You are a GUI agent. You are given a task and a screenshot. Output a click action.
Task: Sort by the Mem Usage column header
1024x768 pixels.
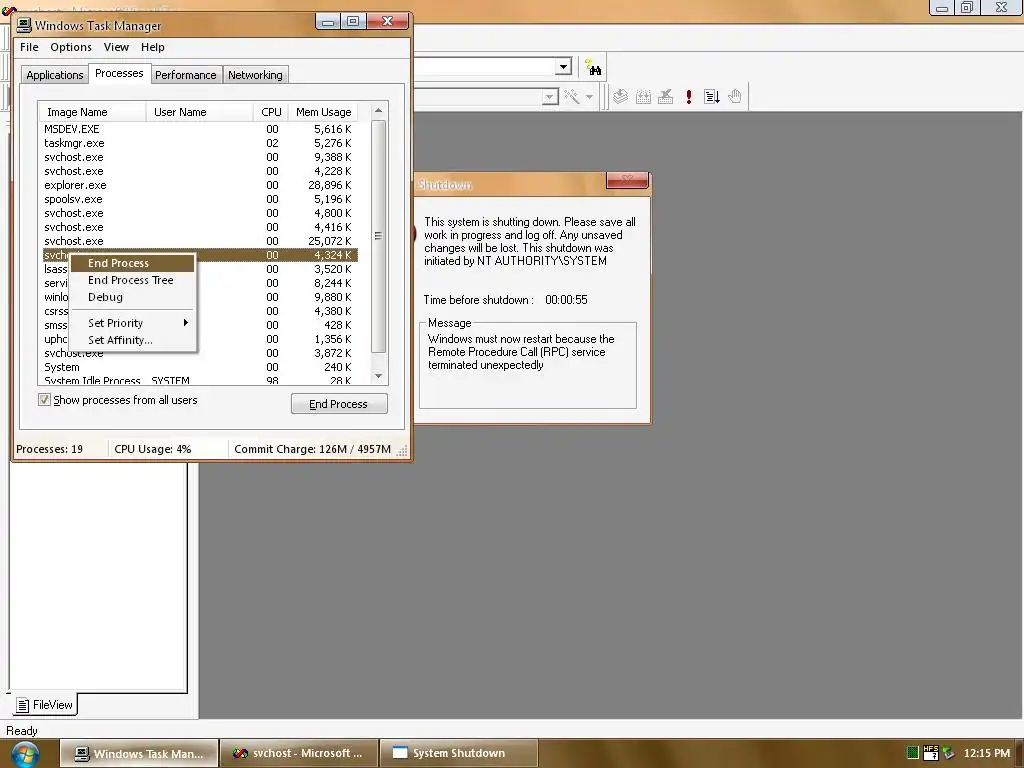(x=323, y=112)
